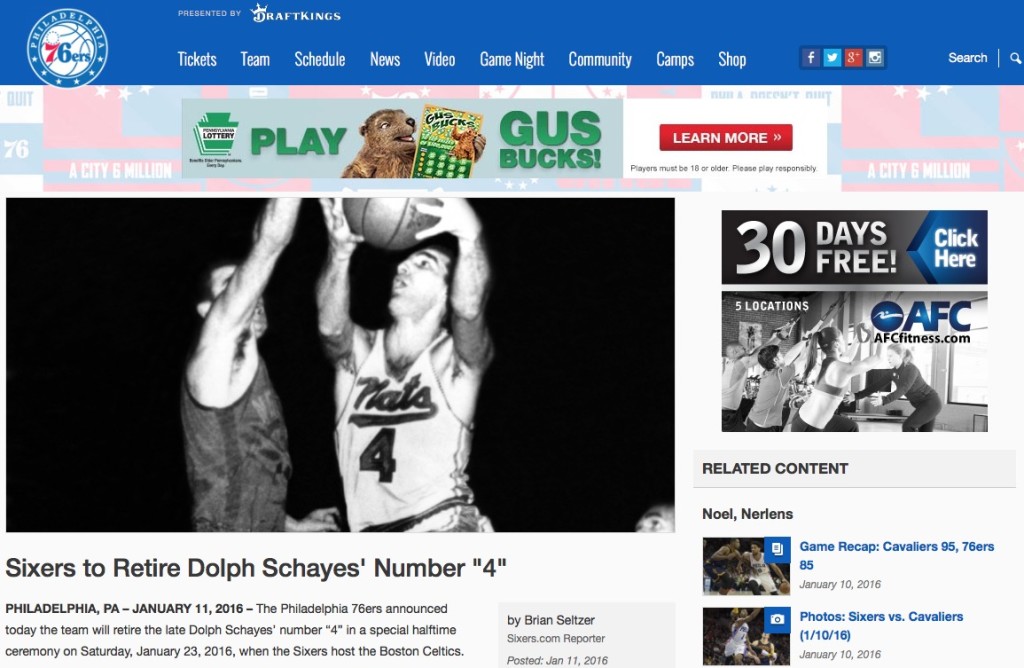Viewport: 1024px width, 668px height.
Task: Click the Game Recap article thumbnail
Action: coord(746,566)
